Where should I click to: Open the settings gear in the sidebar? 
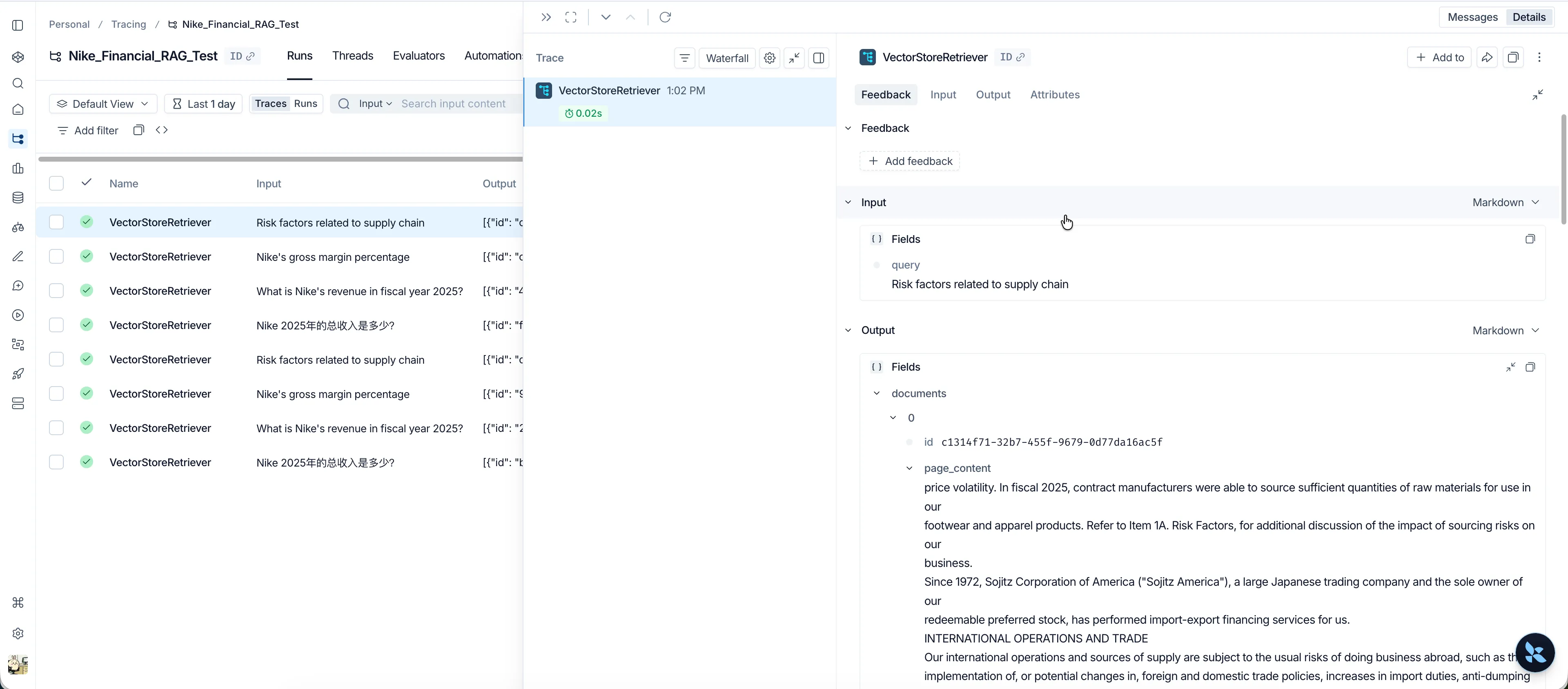point(18,633)
